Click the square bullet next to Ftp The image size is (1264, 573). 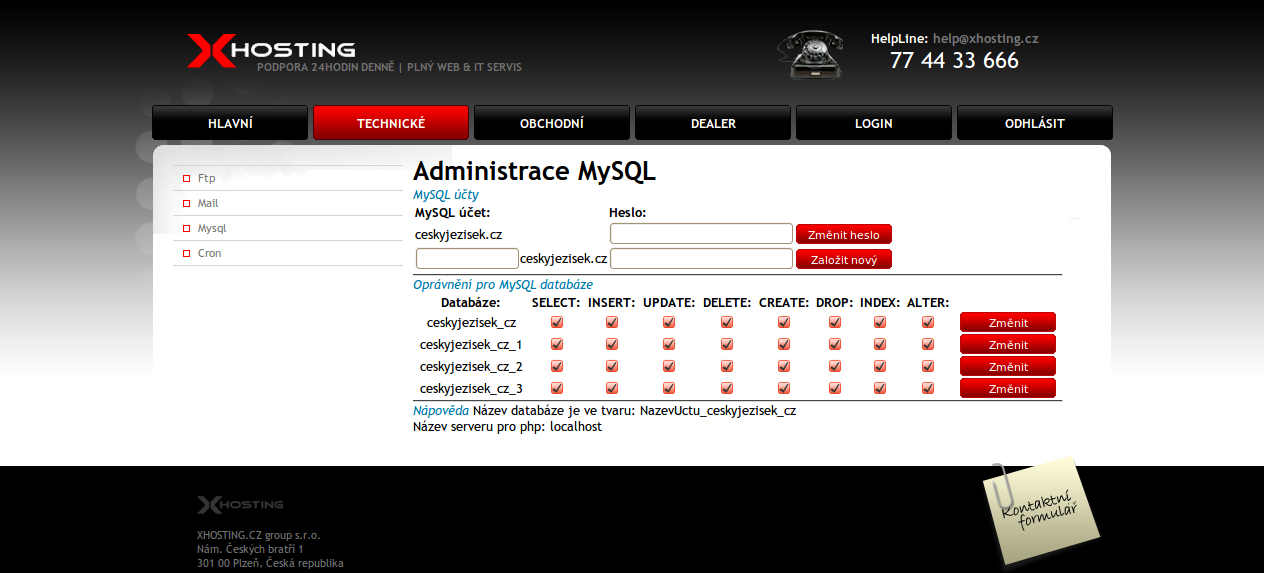pyautogui.click(x=186, y=179)
